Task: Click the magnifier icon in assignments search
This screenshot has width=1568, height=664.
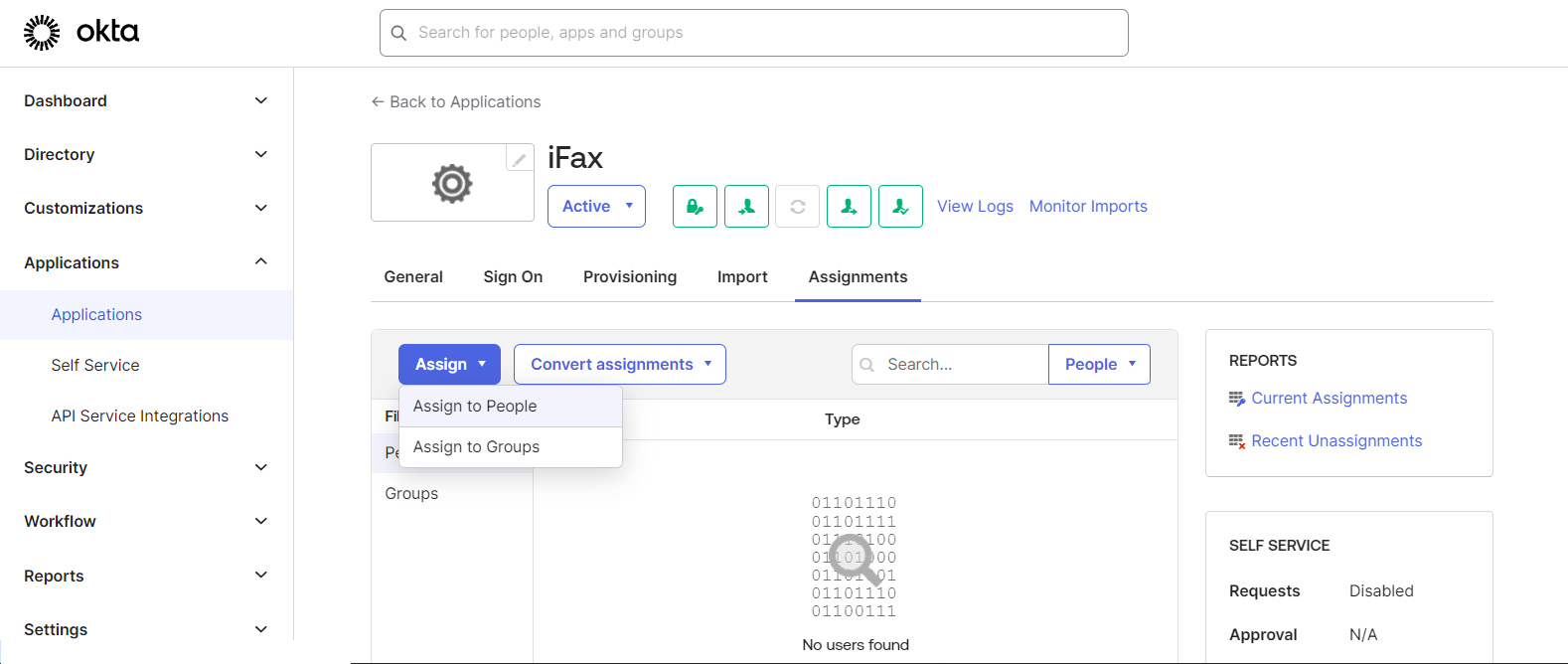Action: click(867, 365)
